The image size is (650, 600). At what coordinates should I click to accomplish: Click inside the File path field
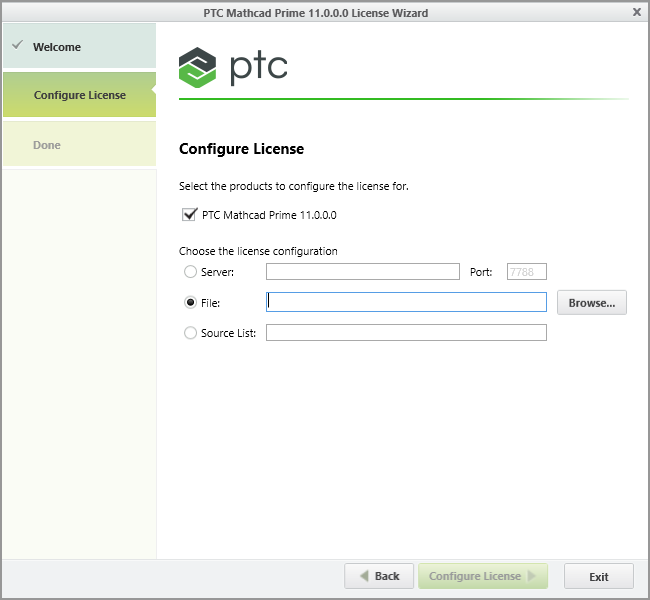point(406,302)
